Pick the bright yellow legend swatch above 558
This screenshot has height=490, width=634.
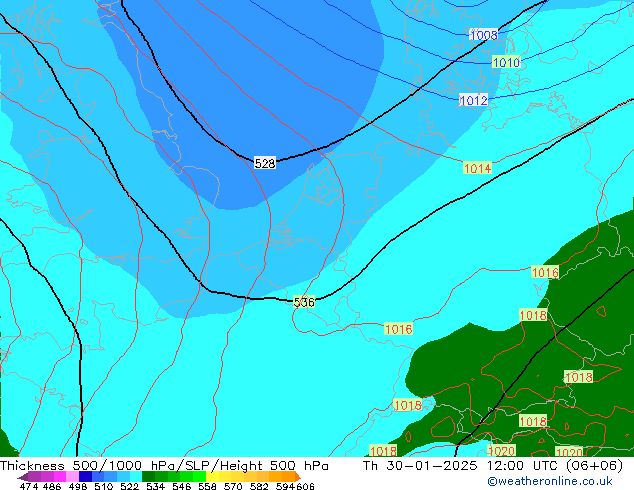click(x=212, y=476)
